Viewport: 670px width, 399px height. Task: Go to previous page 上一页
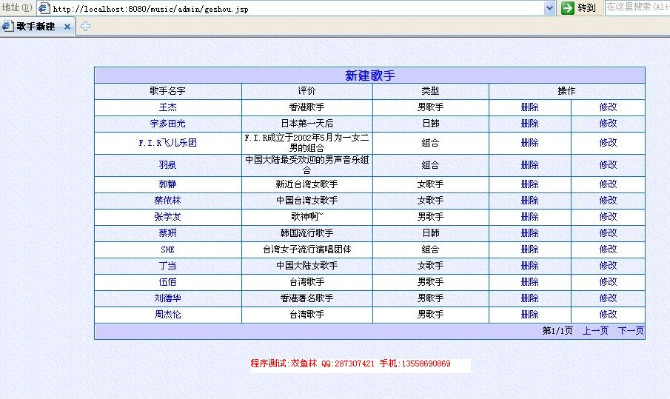pyautogui.click(x=595, y=331)
